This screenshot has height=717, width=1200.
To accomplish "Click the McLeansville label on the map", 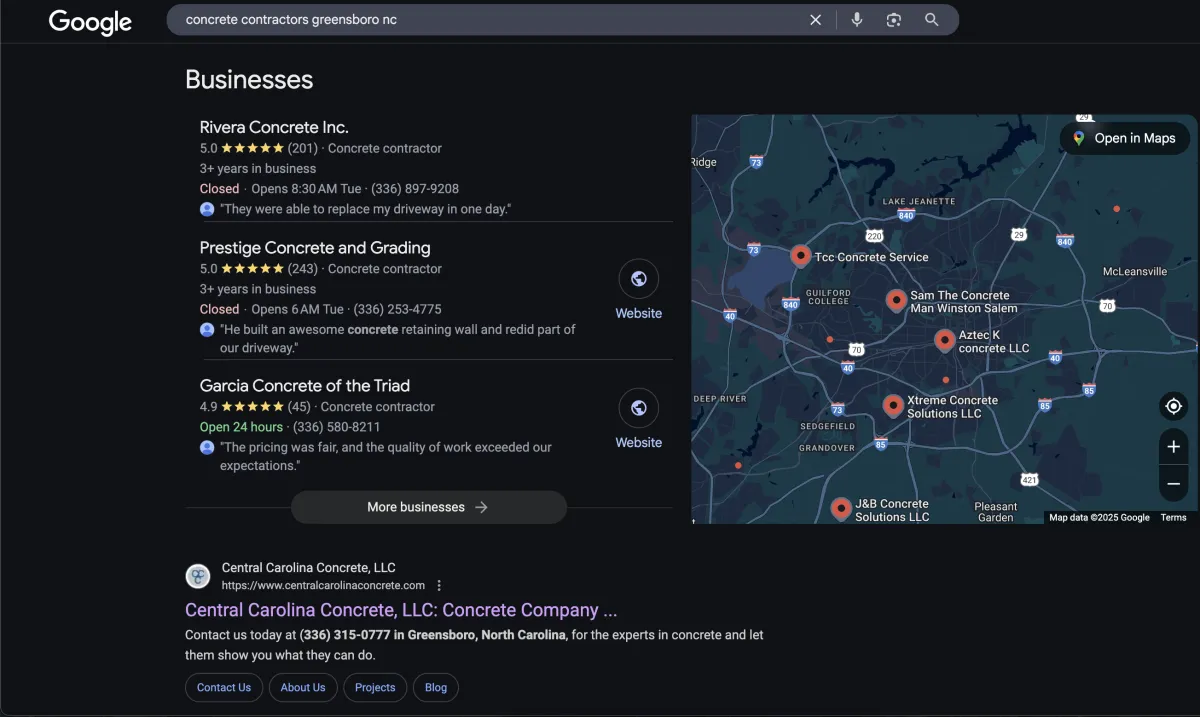I will click(x=1135, y=272).
